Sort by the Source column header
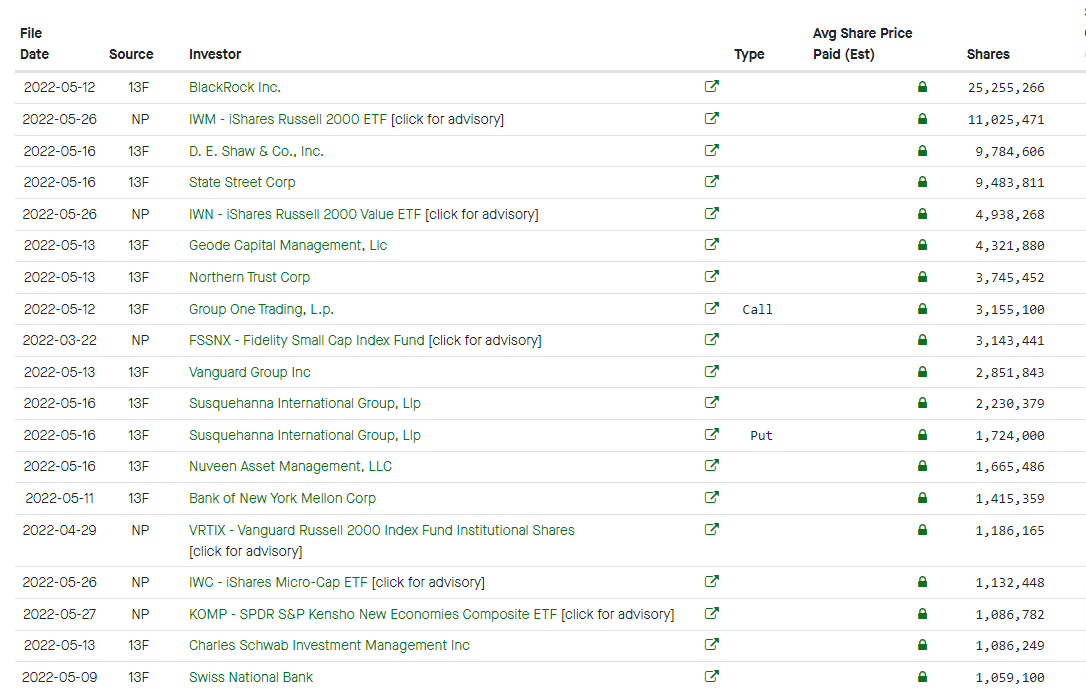The image size is (1086, 692). 131,54
